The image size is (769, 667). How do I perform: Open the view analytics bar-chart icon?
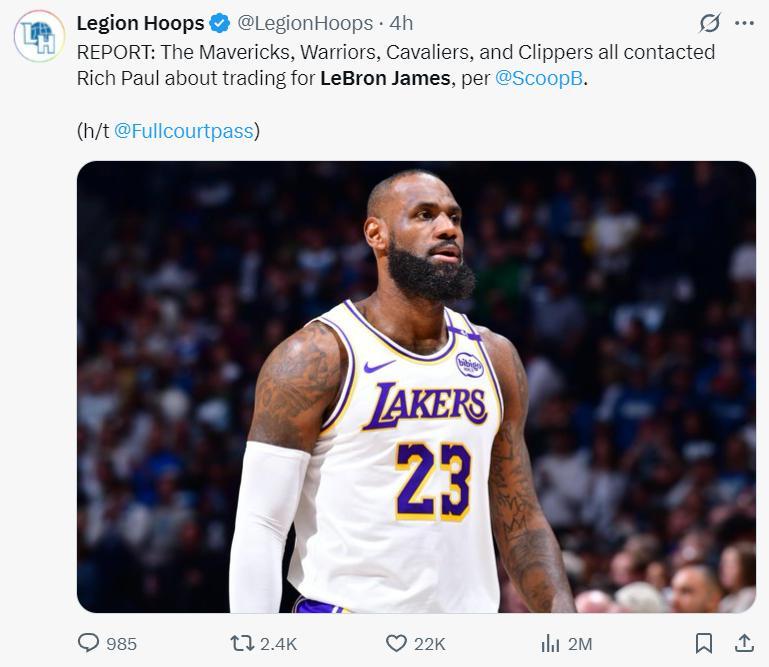click(x=550, y=643)
